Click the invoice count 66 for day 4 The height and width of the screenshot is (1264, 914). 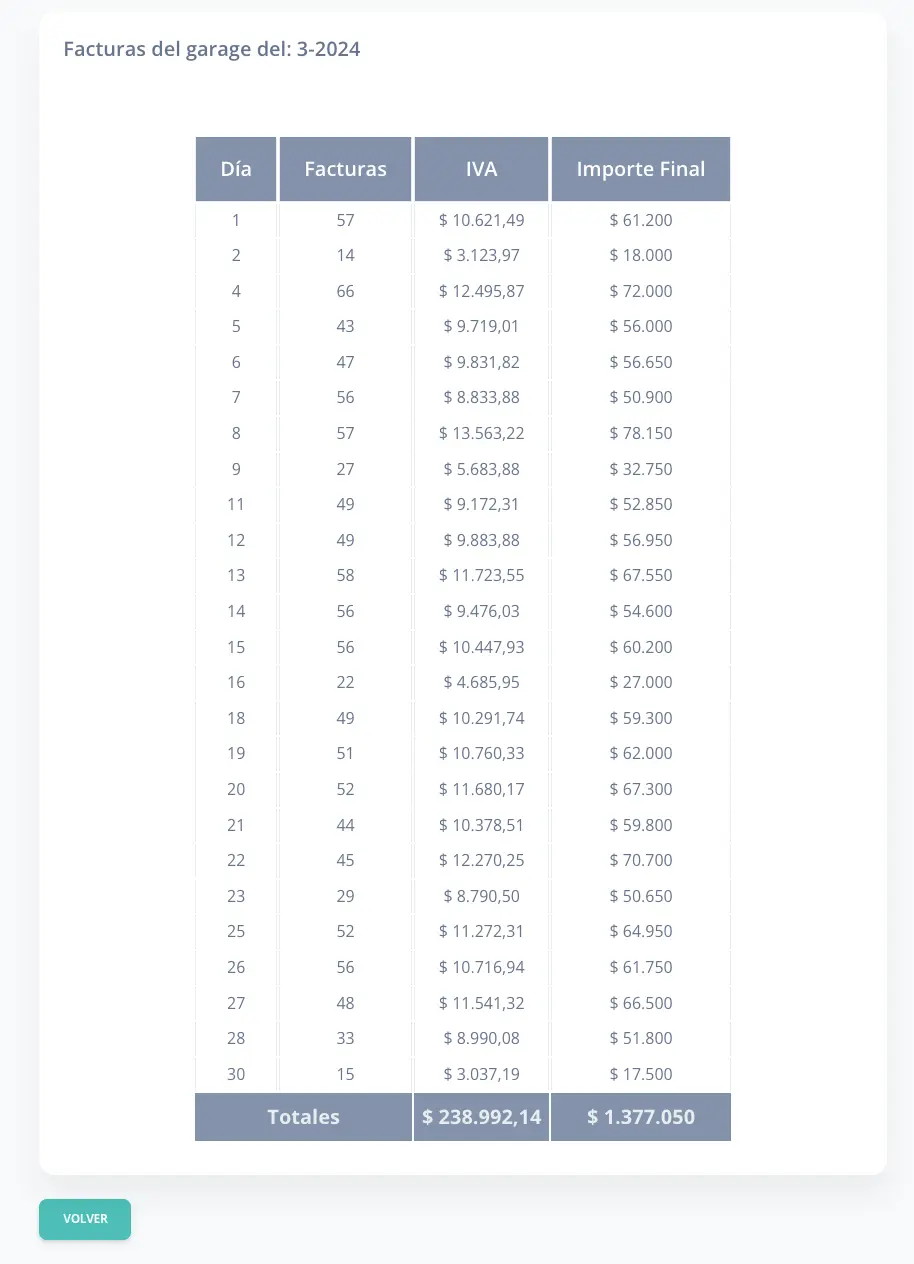pos(345,291)
